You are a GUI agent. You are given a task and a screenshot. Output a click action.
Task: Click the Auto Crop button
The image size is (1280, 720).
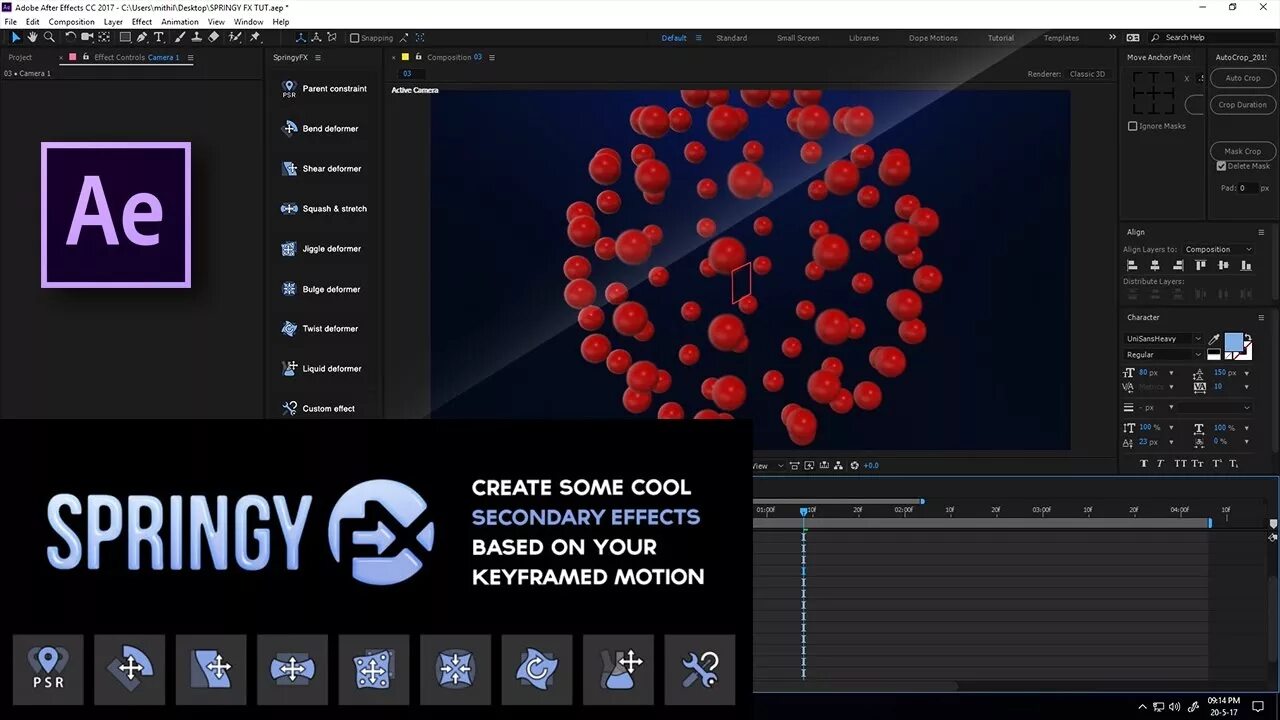1243,78
